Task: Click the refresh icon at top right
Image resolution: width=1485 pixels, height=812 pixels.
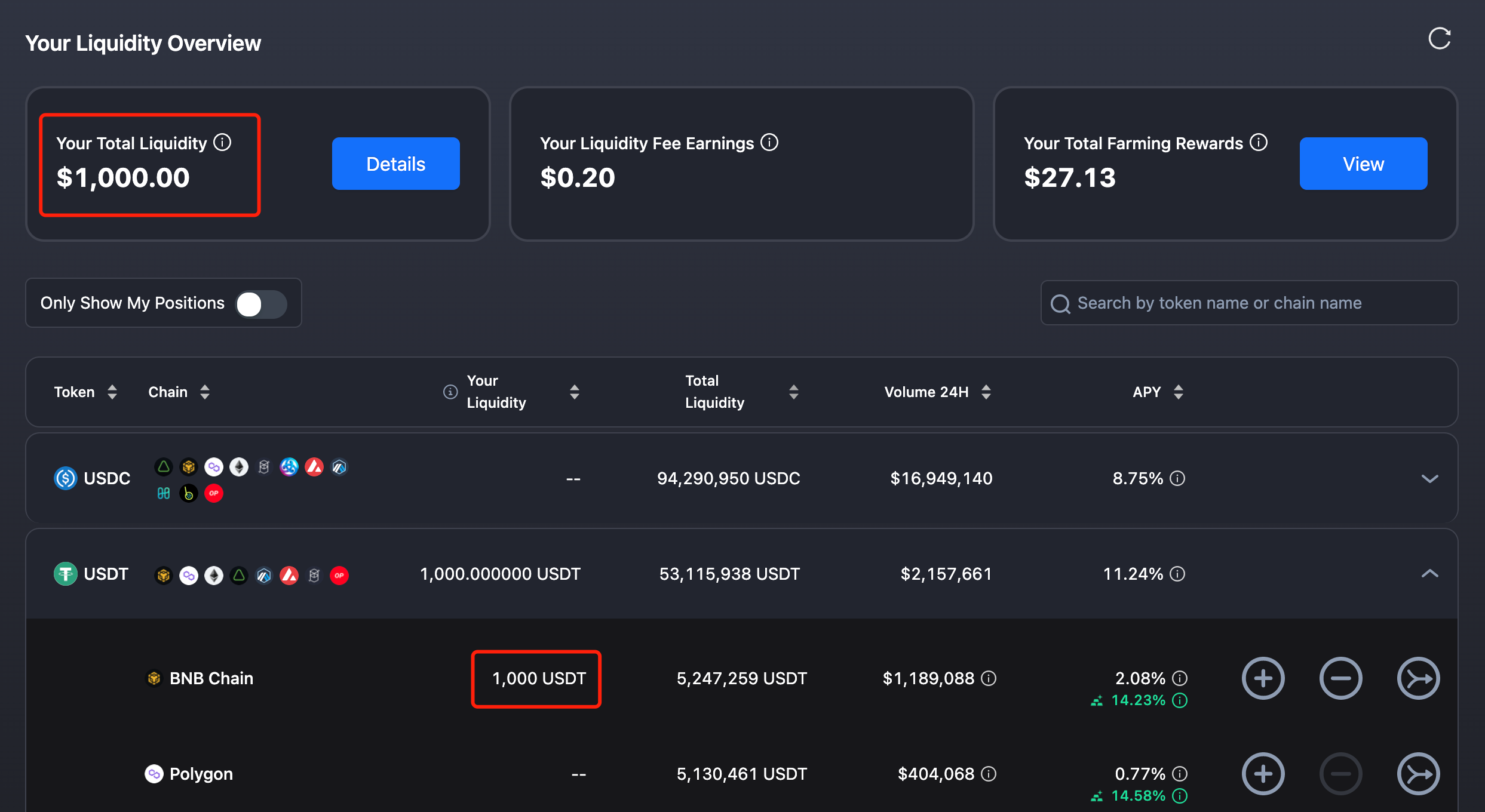Action: 1439,39
